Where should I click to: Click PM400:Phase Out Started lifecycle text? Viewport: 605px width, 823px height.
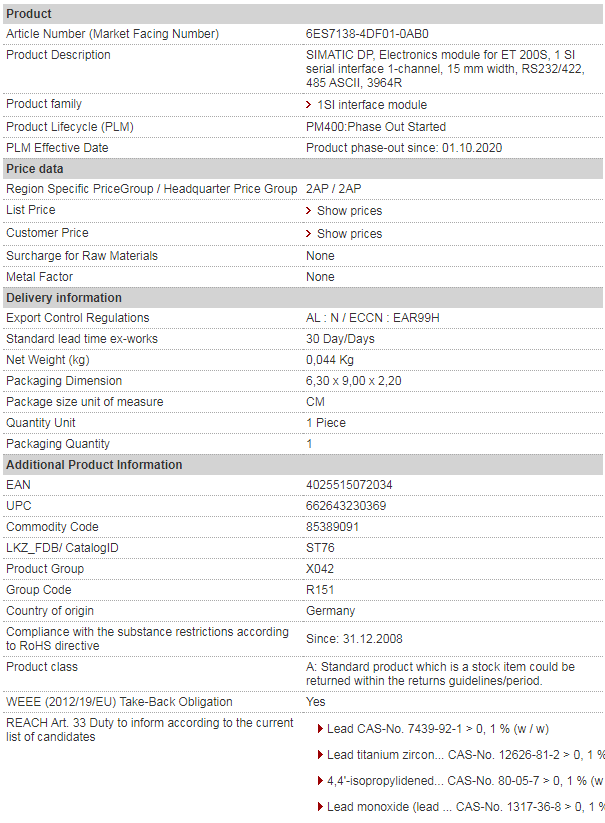coord(376,127)
